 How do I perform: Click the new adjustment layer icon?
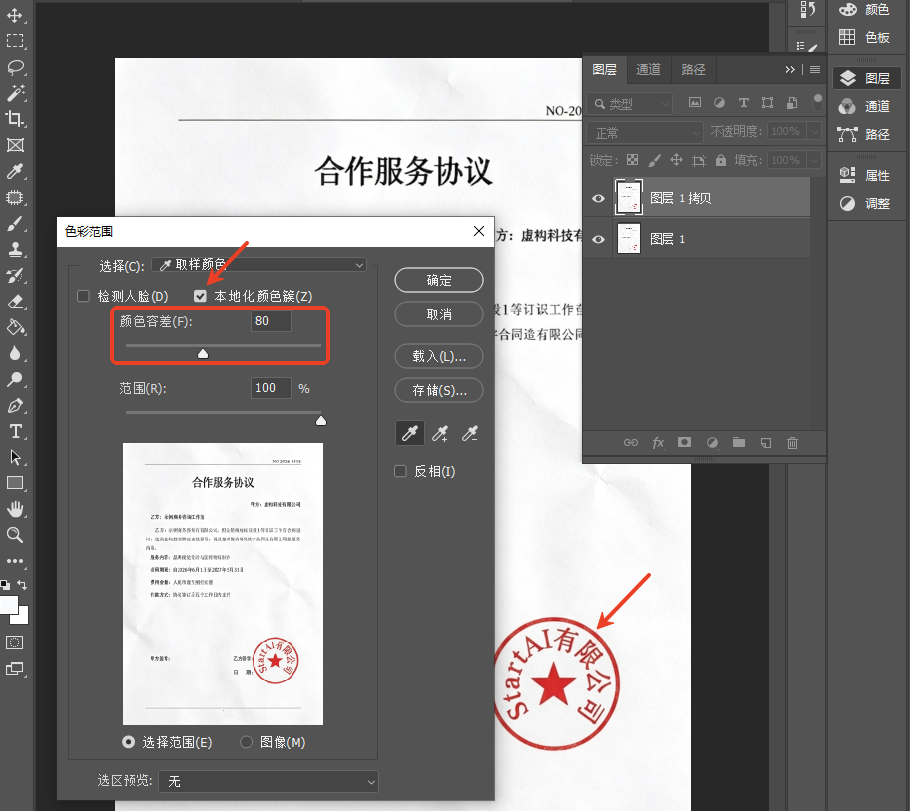tap(712, 443)
